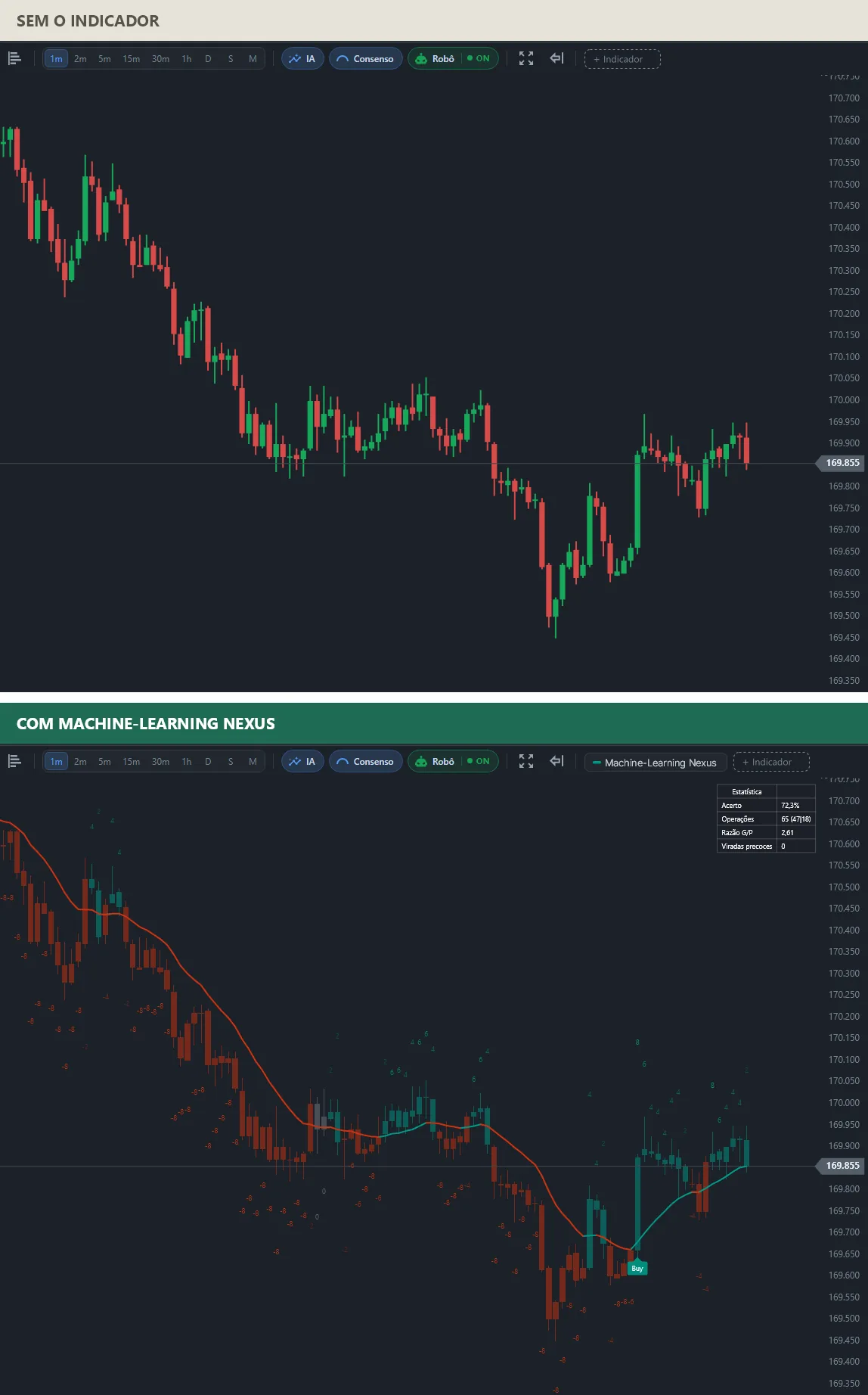Select D daily timeframe in top chart
Image resolution: width=868 pixels, height=1395 pixels.
tap(208, 58)
